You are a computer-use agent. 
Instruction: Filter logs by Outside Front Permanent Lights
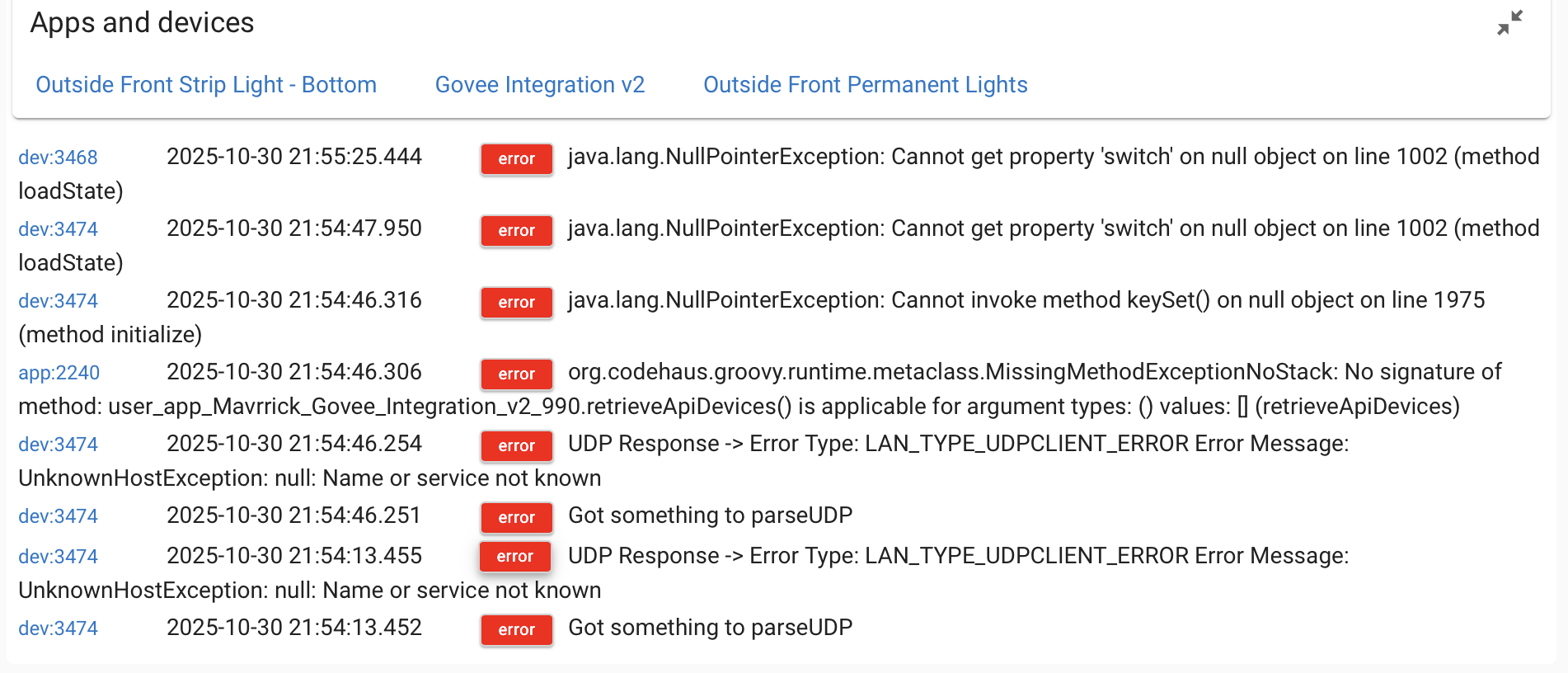[x=865, y=85]
